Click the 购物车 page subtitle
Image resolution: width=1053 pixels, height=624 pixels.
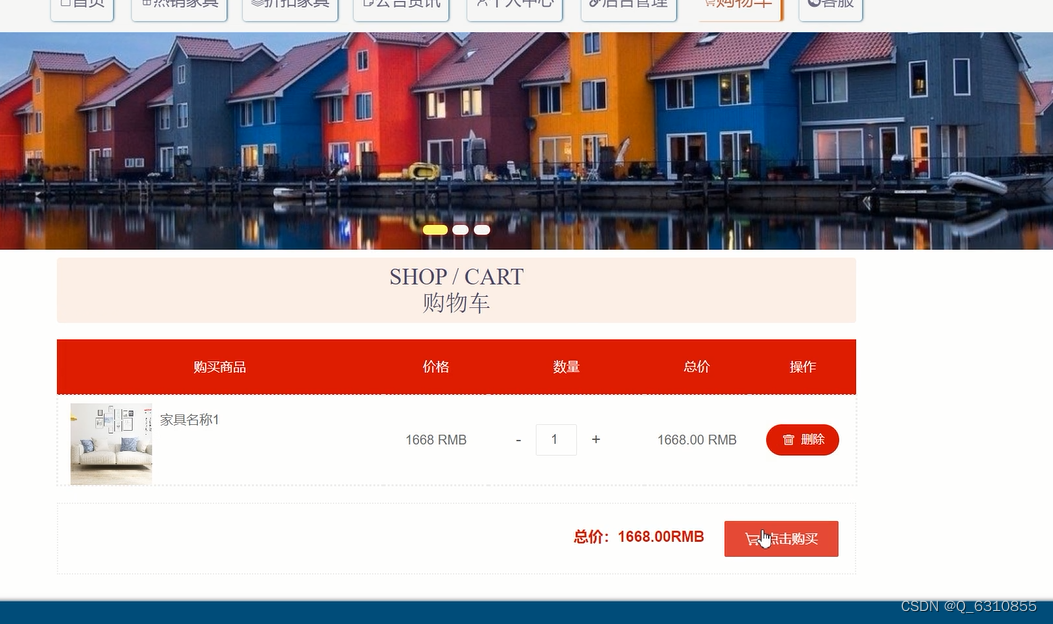click(457, 303)
